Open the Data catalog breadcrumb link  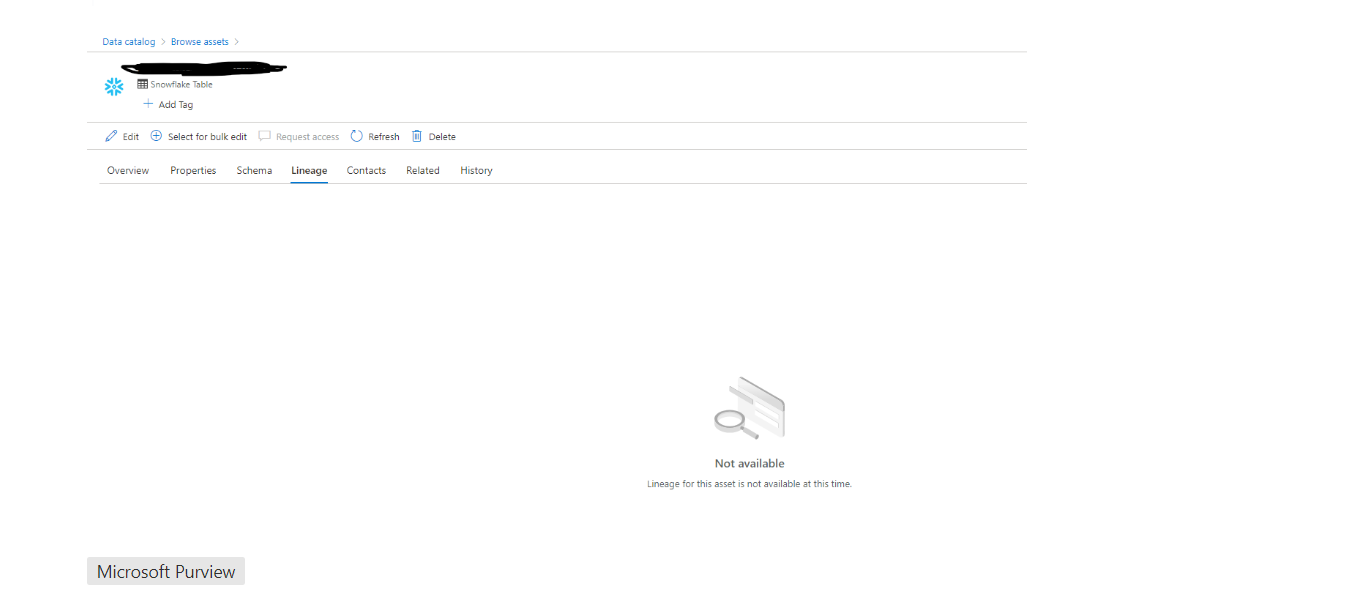(129, 42)
